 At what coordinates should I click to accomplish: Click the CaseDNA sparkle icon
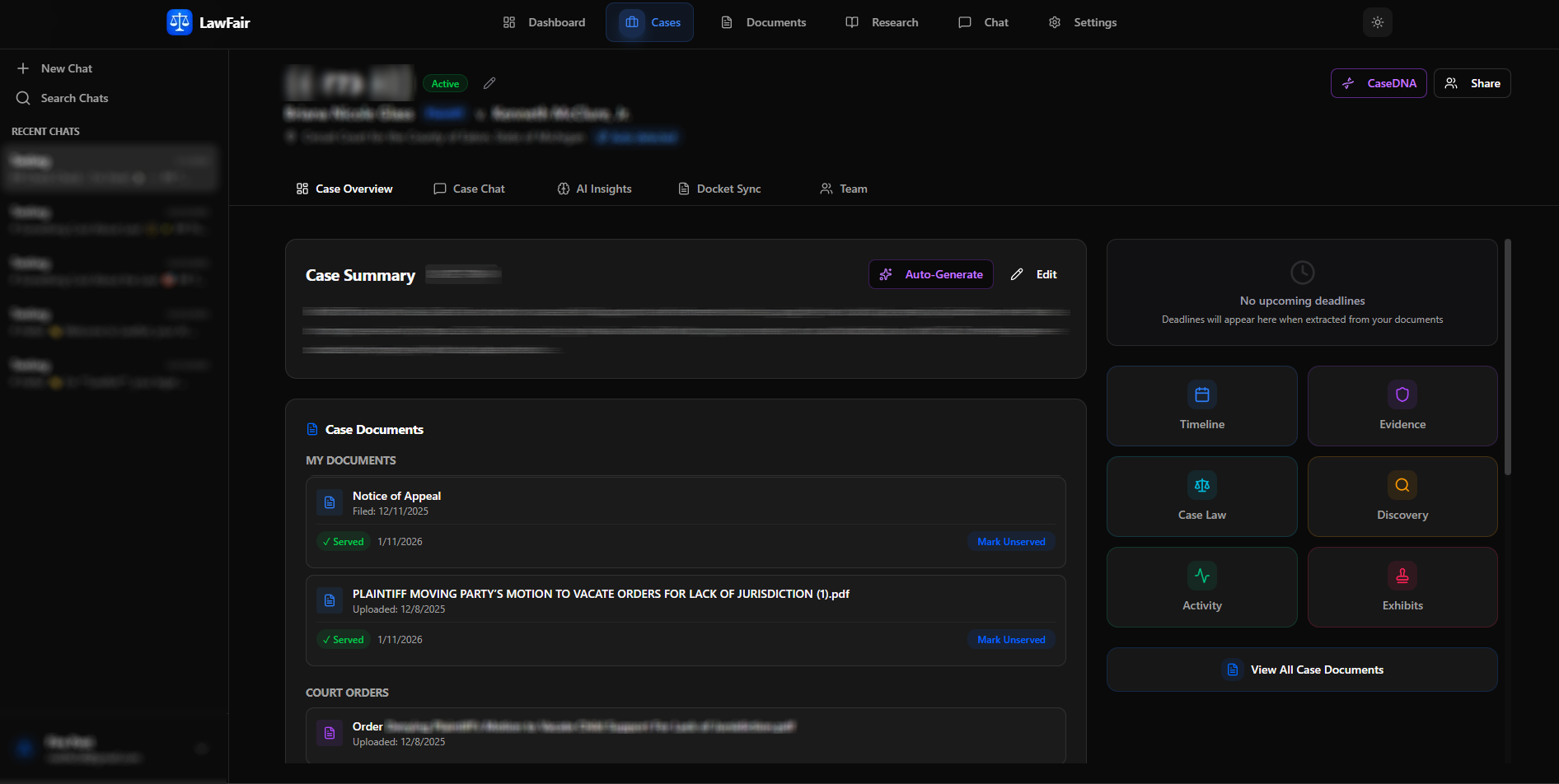click(x=1348, y=83)
